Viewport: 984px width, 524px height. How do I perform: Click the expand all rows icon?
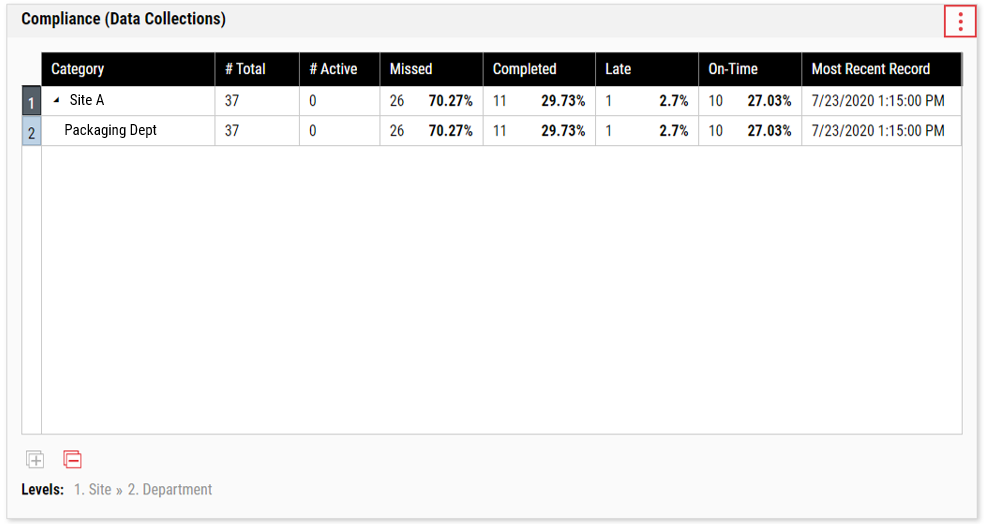pyautogui.click(x=35, y=459)
